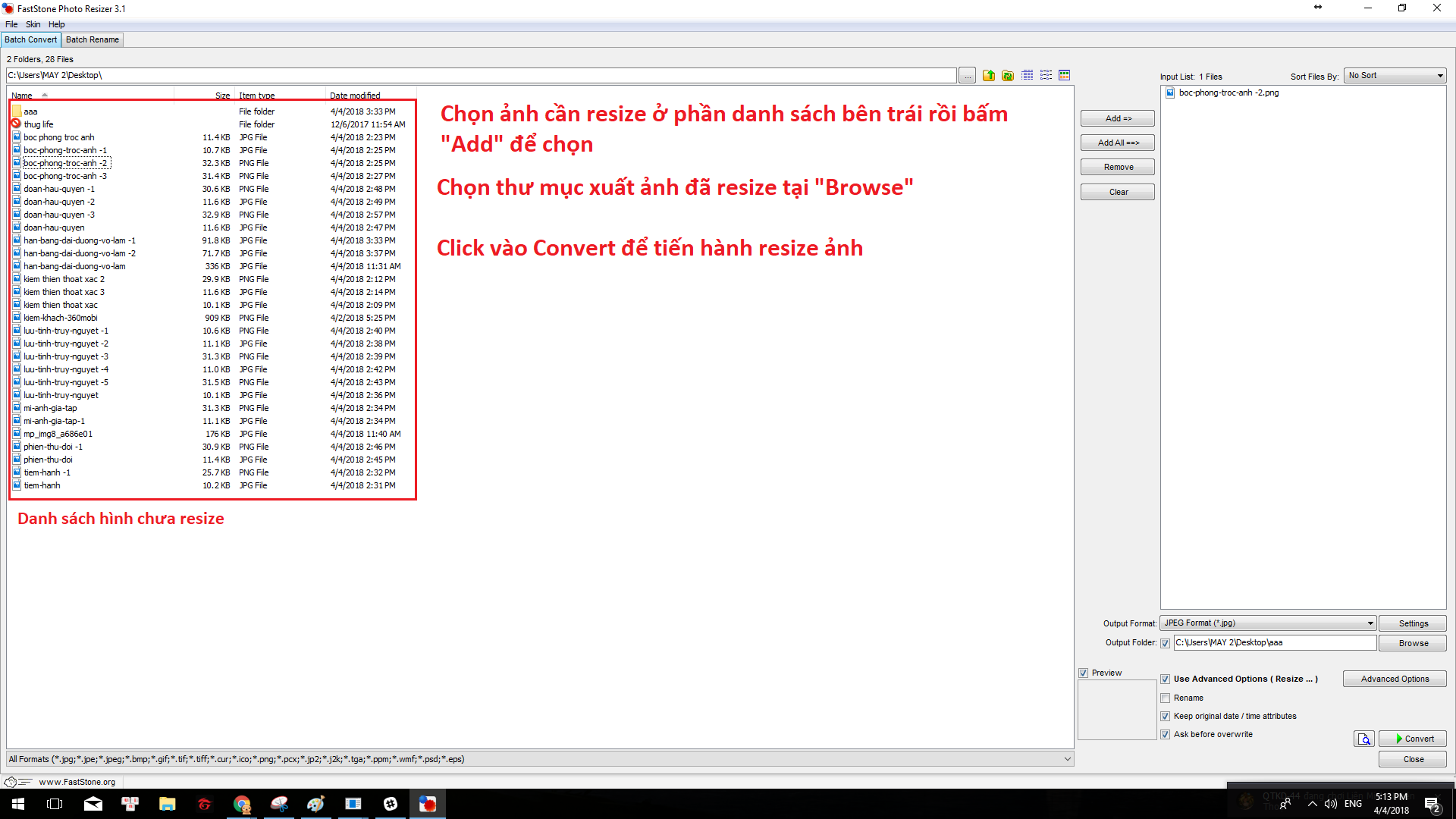Open www.FastStone.org link in status bar
This screenshot has width=1456, height=819.
pyautogui.click(x=77, y=782)
